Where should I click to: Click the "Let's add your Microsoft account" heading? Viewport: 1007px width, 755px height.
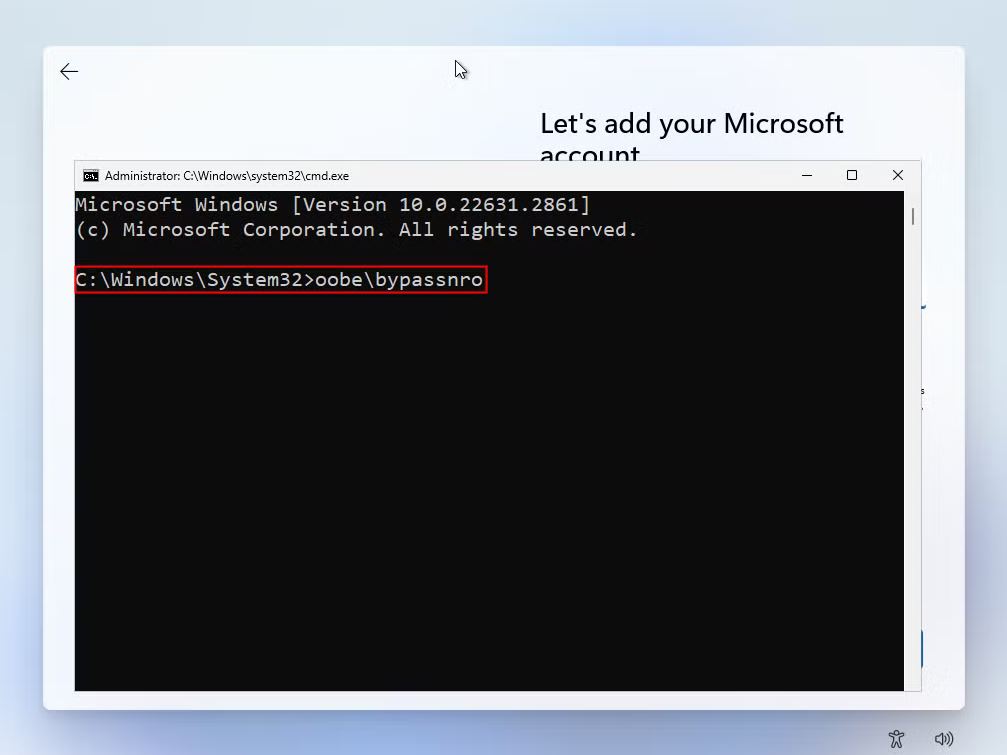point(692,137)
